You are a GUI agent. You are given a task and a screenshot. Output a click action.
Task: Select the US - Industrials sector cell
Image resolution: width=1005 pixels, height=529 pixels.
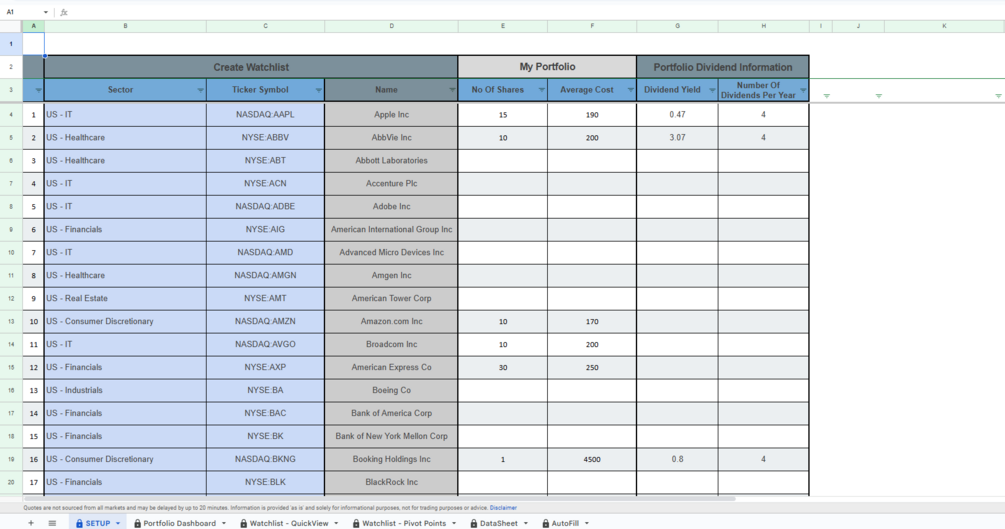(x=125, y=390)
